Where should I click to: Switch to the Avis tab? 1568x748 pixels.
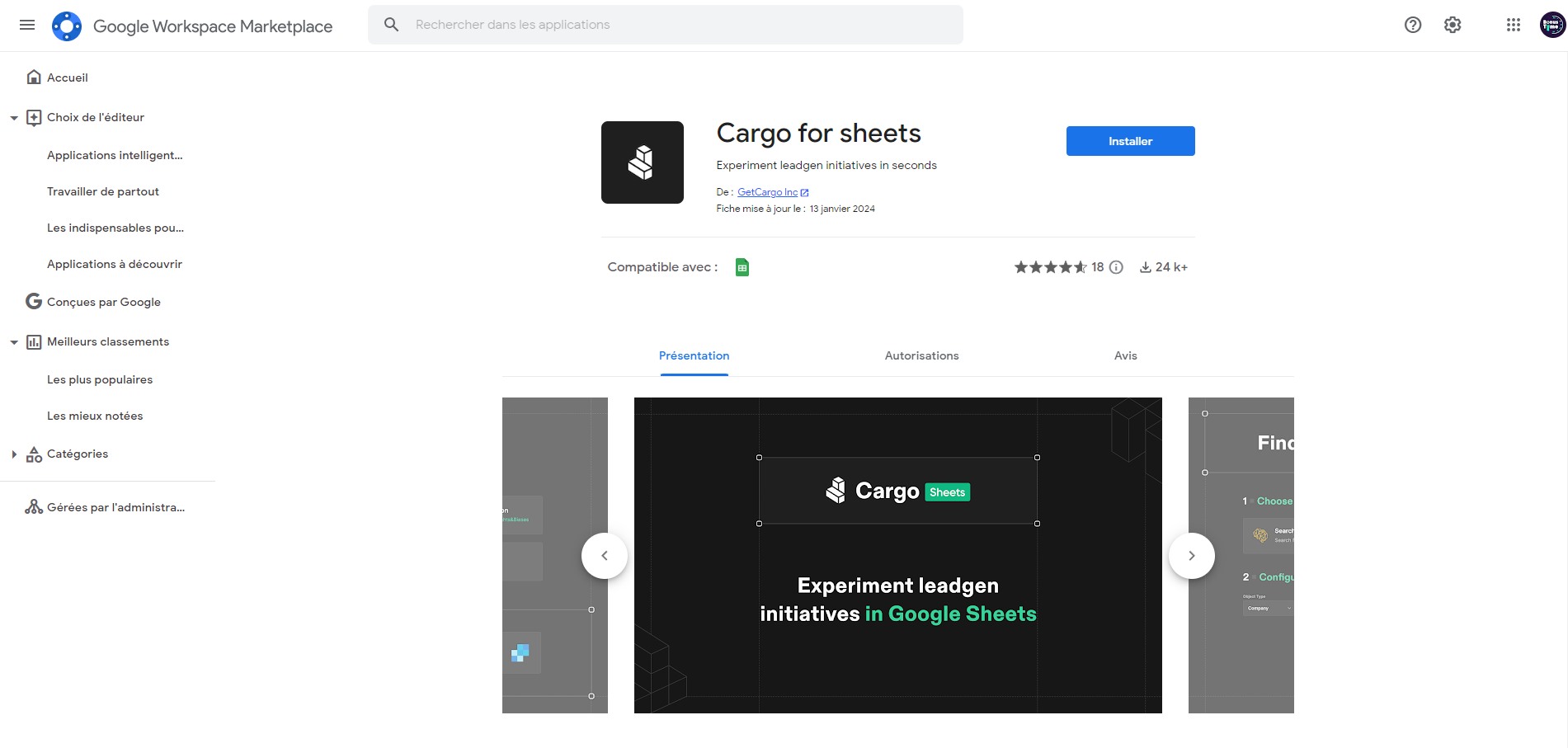[1125, 355]
